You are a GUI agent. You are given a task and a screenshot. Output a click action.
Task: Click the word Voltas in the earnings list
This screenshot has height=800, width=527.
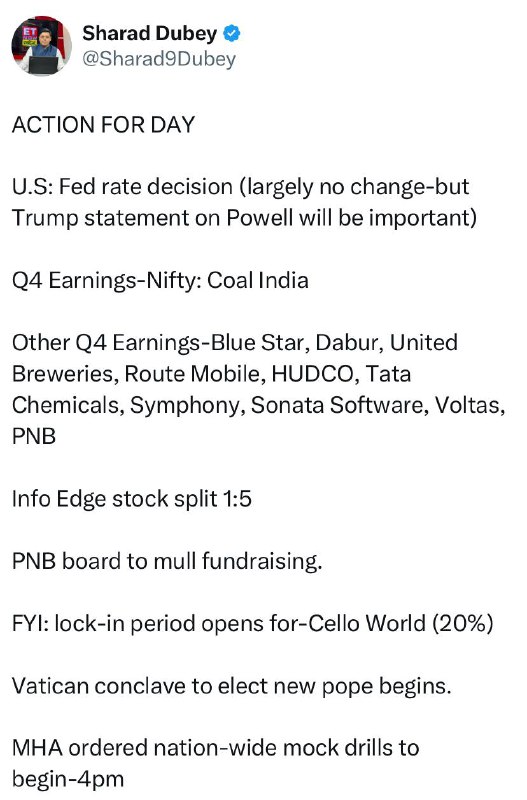(470, 405)
